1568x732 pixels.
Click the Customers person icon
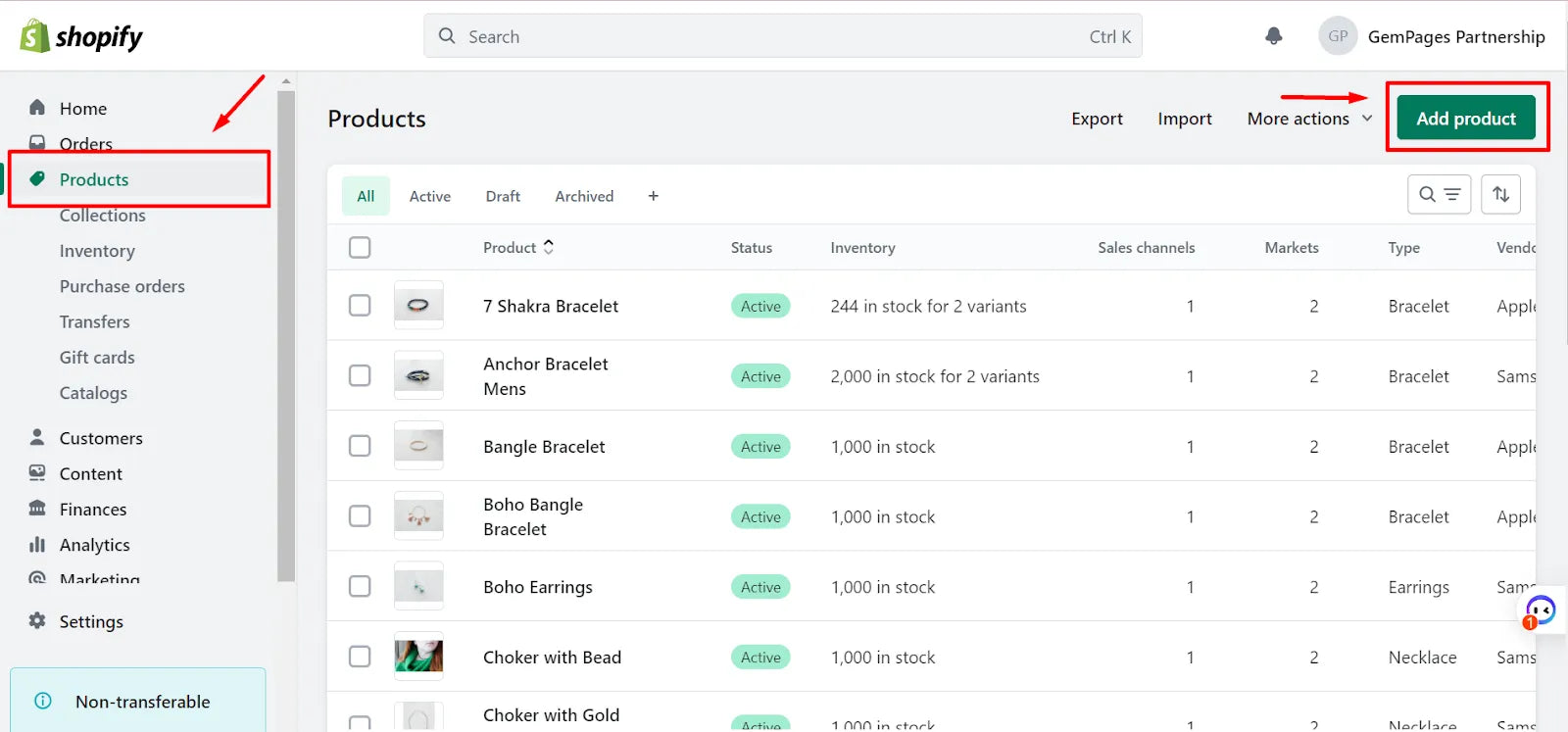(x=37, y=437)
